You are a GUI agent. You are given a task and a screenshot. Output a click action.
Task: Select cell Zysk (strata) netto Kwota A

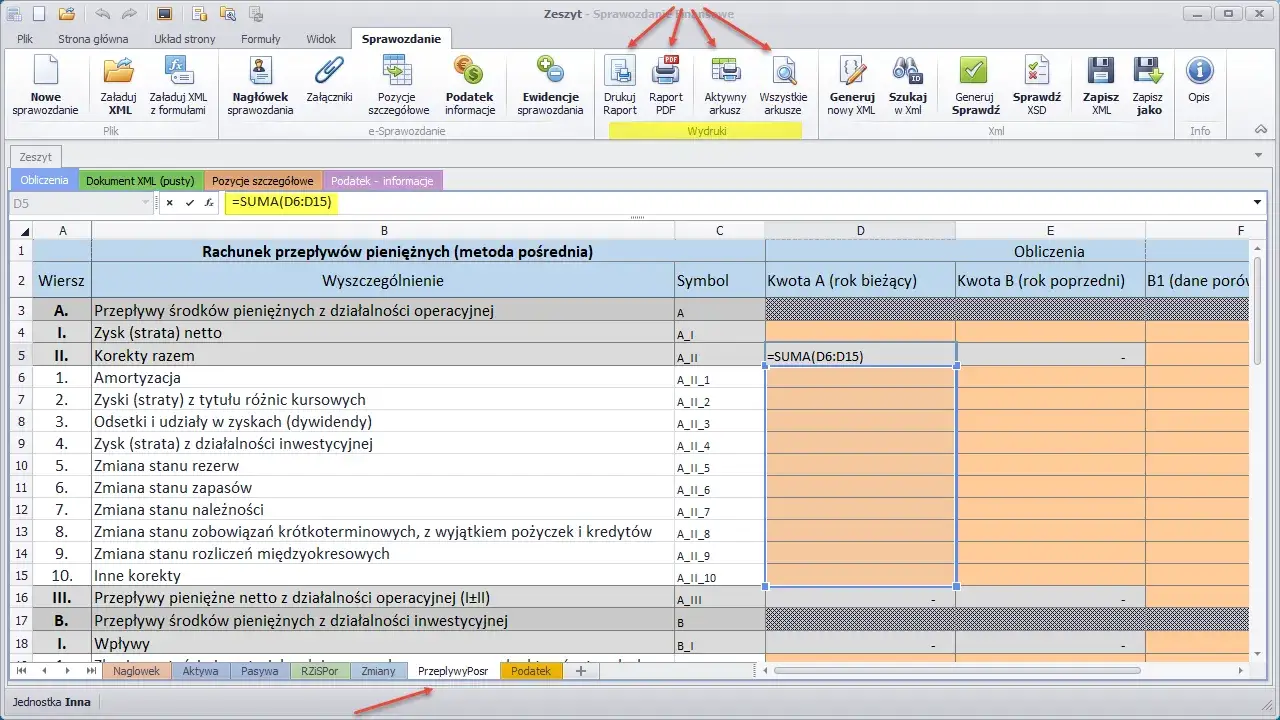coord(860,332)
